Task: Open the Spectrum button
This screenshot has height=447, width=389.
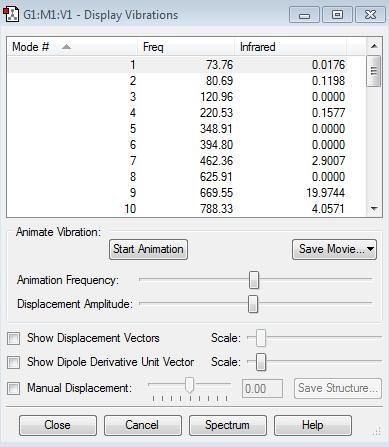Action: pos(228,425)
